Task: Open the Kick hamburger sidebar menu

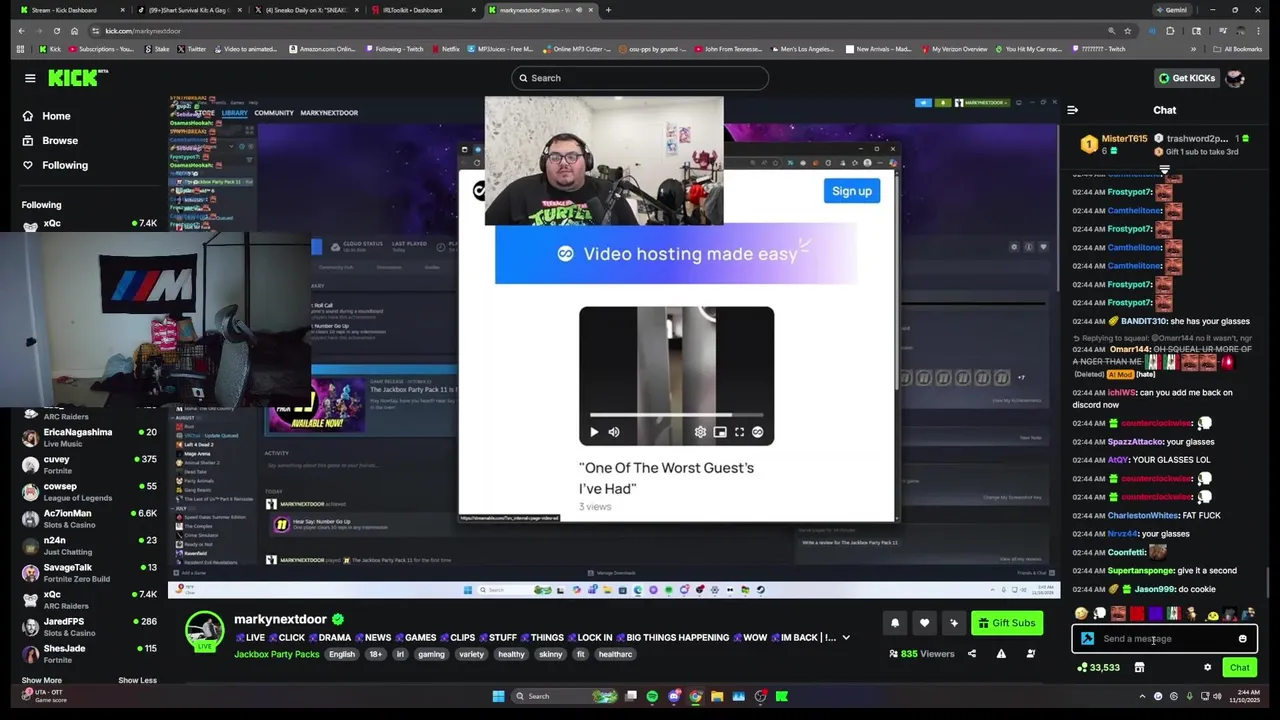Action: [x=30, y=78]
